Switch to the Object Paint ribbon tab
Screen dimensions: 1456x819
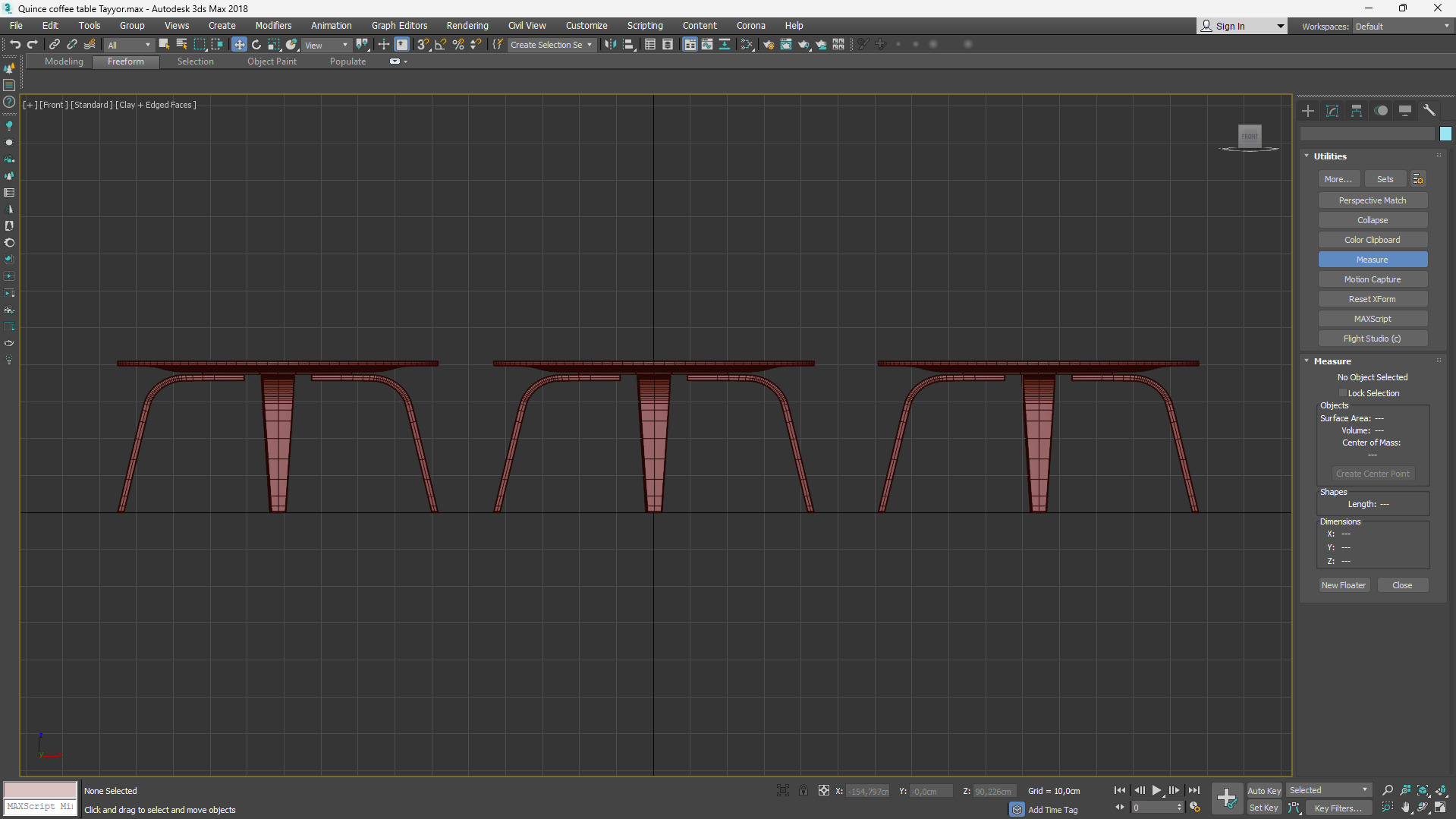click(272, 61)
